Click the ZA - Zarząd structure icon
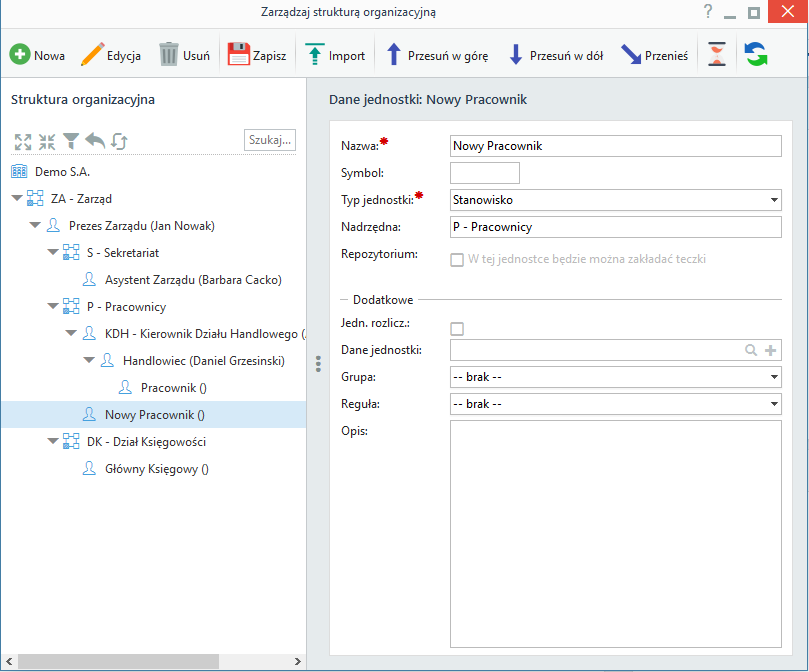The image size is (809, 672). (35, 199)
